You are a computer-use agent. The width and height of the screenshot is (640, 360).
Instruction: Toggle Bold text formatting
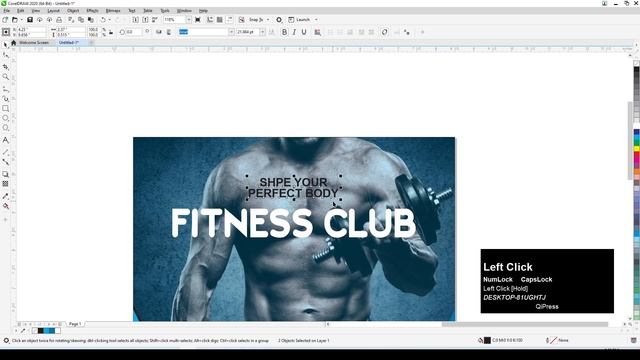coord(284,32)
